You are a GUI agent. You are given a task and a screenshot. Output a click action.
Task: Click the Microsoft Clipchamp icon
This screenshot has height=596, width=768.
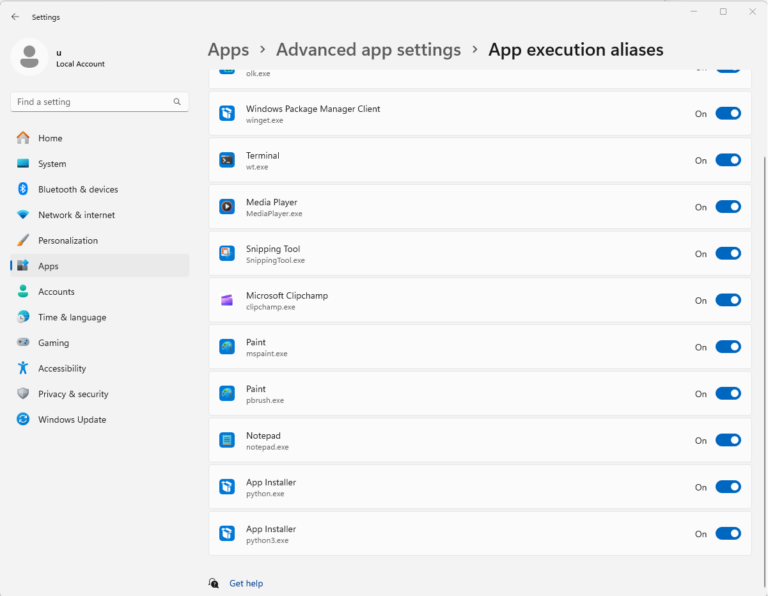click(227, 300)
